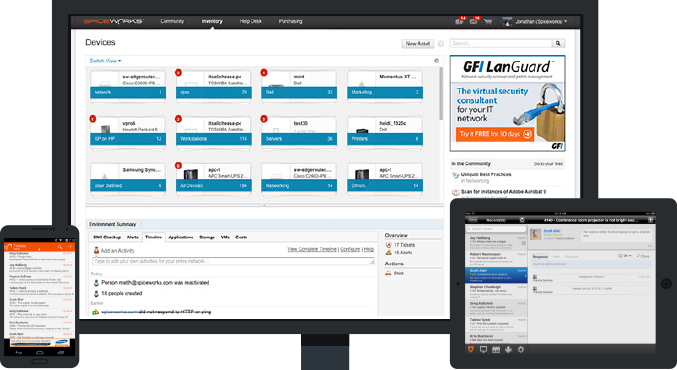Switch to the Storage tab
Screen dimensions: 677x370
pos(207,237)
